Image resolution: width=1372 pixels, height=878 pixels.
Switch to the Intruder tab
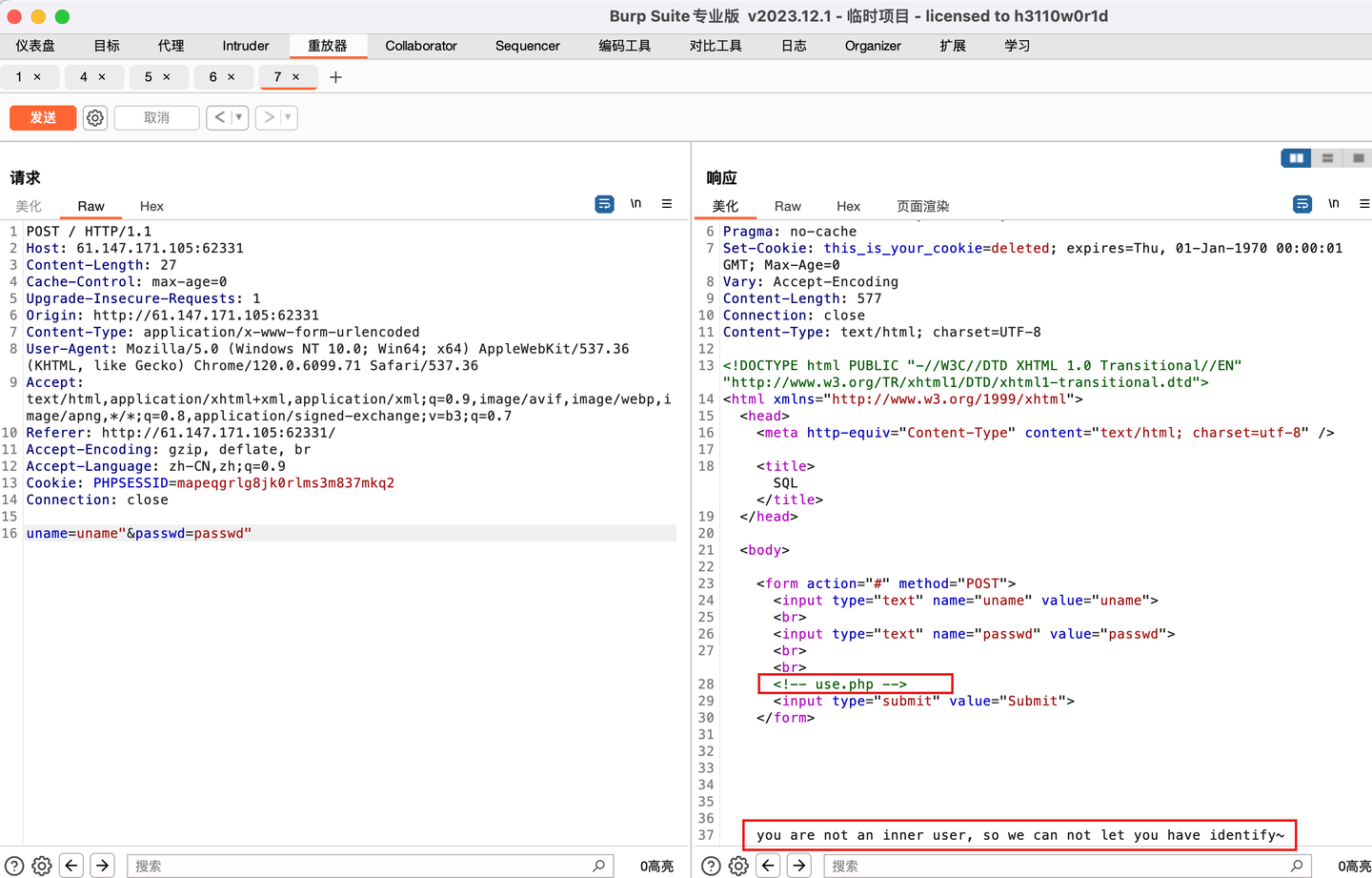[246, 45]
